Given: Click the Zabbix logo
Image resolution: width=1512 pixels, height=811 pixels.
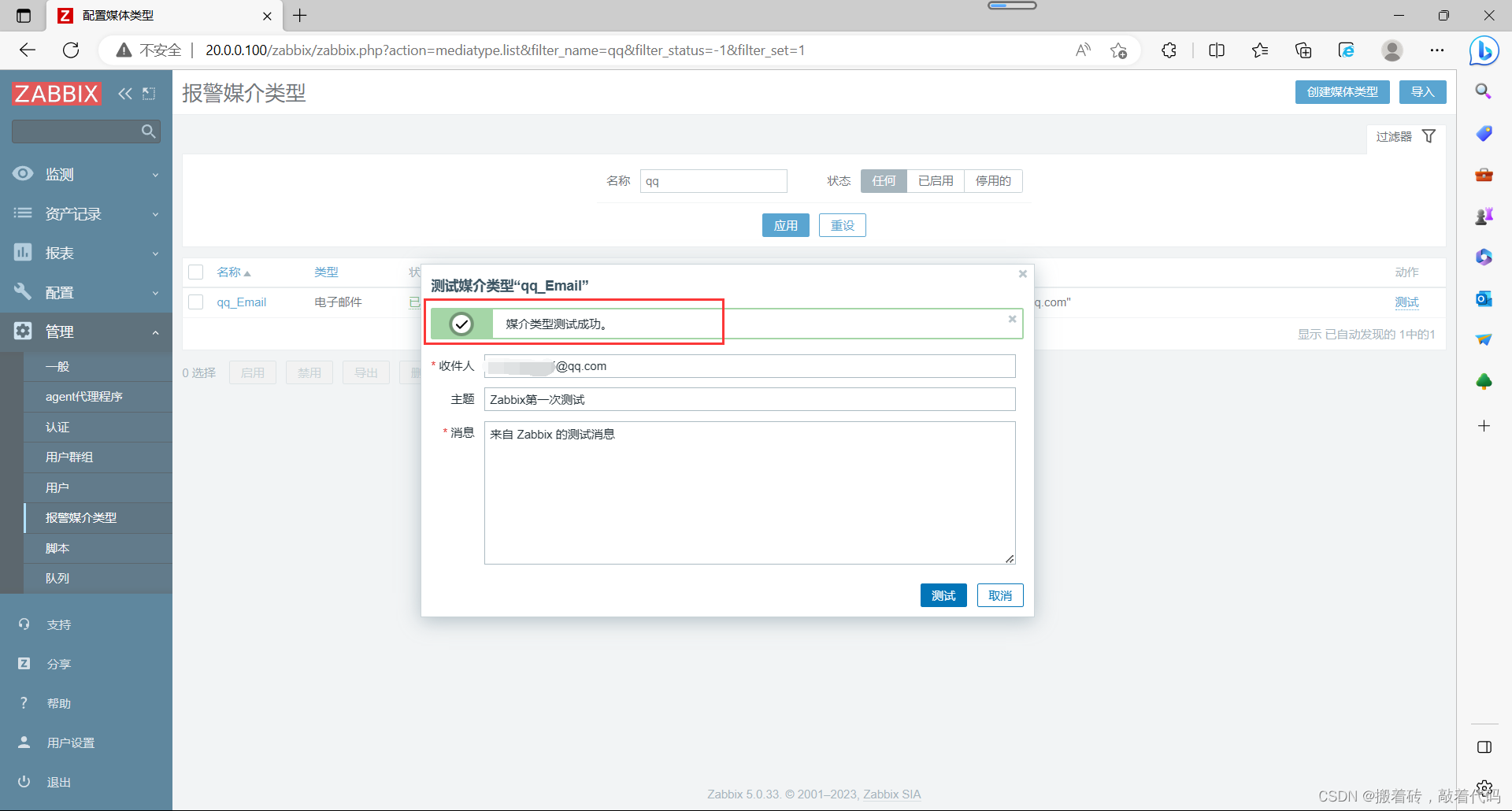Looking at the screenshot, I should pos(56,94).
